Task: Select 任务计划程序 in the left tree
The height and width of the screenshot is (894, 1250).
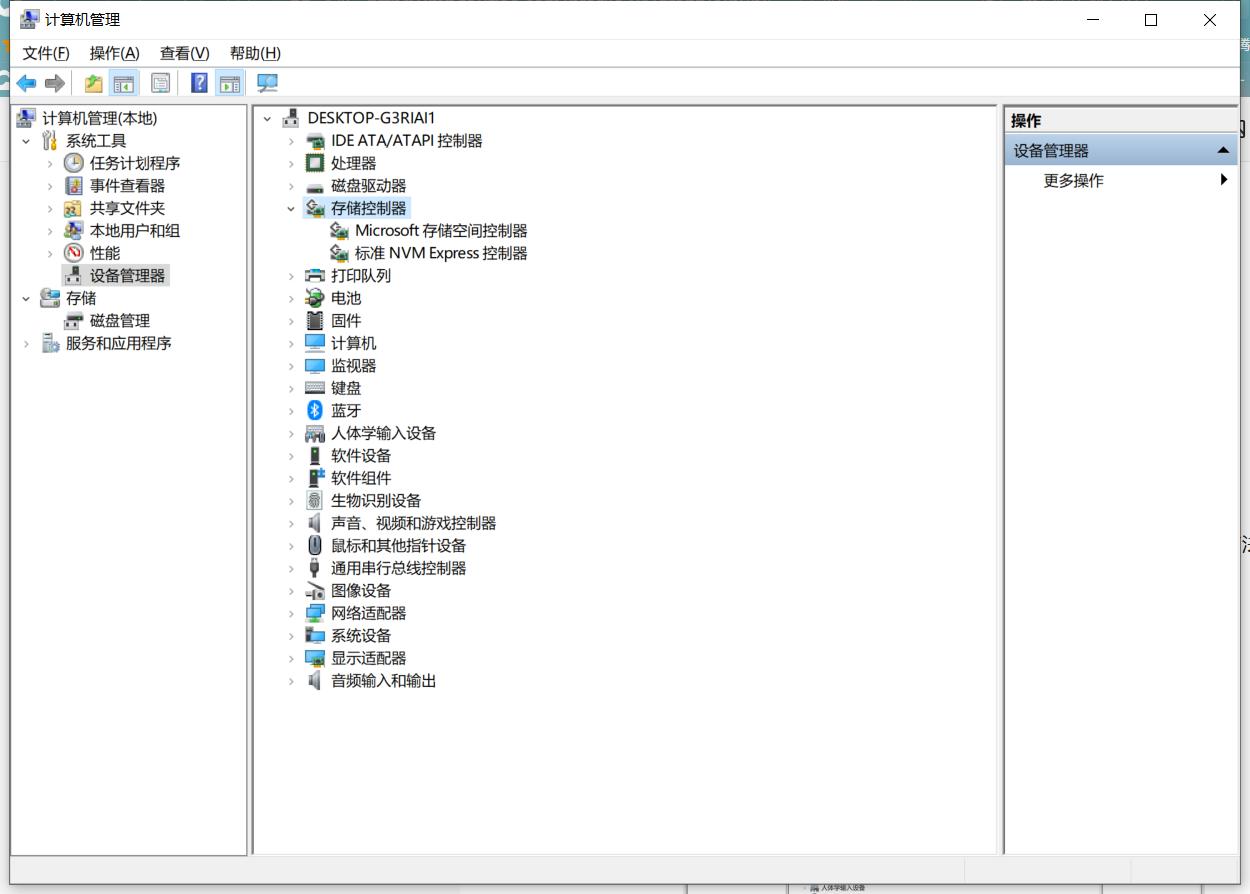Action: 135,163
